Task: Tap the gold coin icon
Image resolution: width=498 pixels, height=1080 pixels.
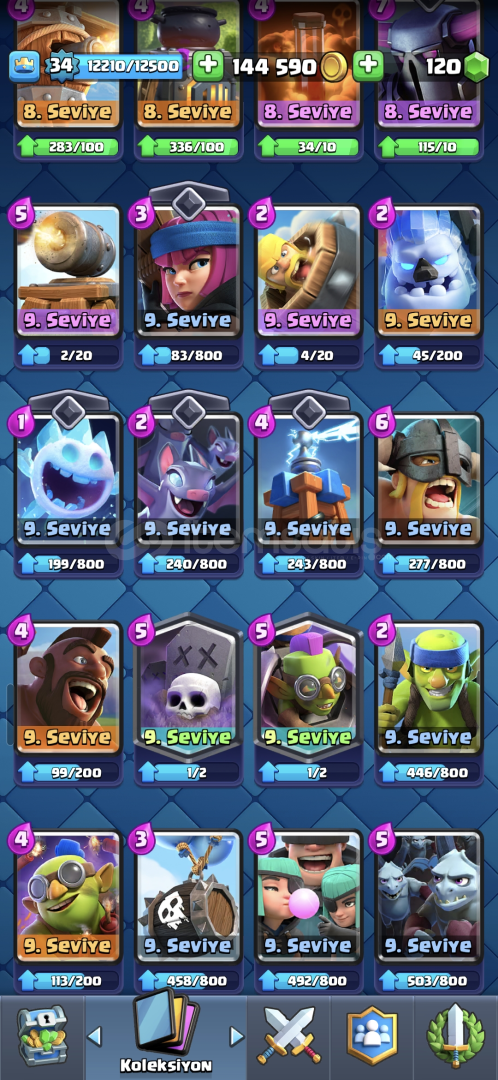Action: pyautogui.click(x=333, y=66)
